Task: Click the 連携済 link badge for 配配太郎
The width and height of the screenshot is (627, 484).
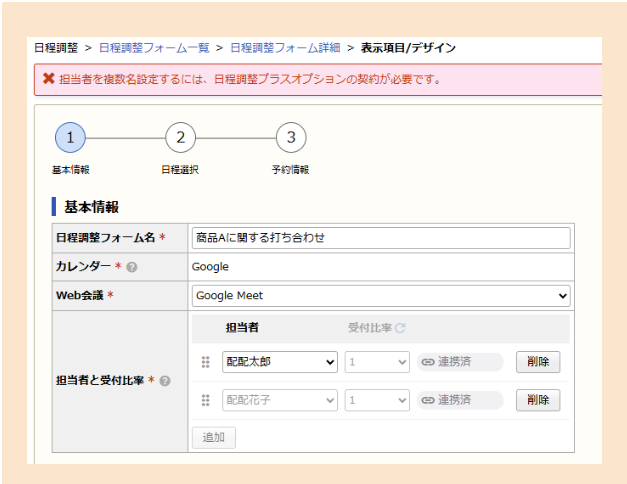Action: coord(459,362)
